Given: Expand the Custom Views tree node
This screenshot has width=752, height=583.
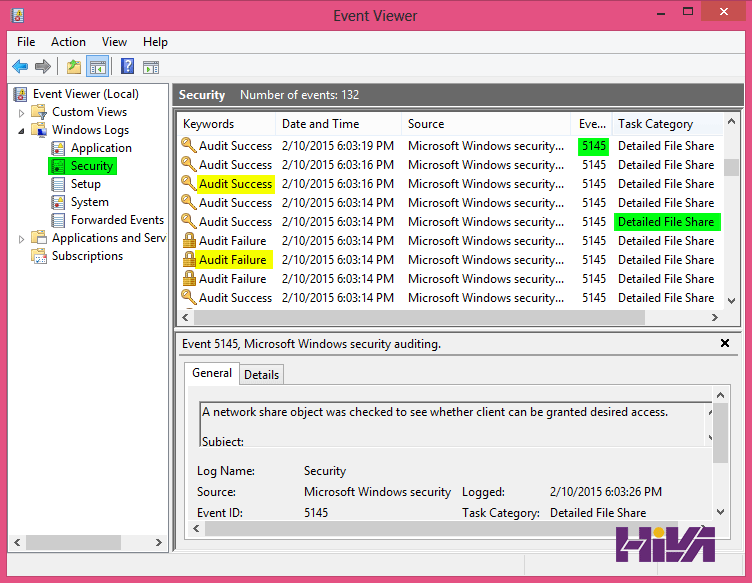Looking at the screenshot, I should click(21, 113).
